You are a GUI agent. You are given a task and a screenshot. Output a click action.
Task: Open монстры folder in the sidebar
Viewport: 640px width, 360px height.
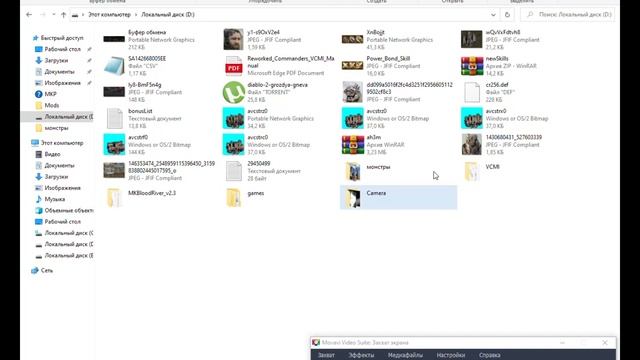(x=56, y=128)
